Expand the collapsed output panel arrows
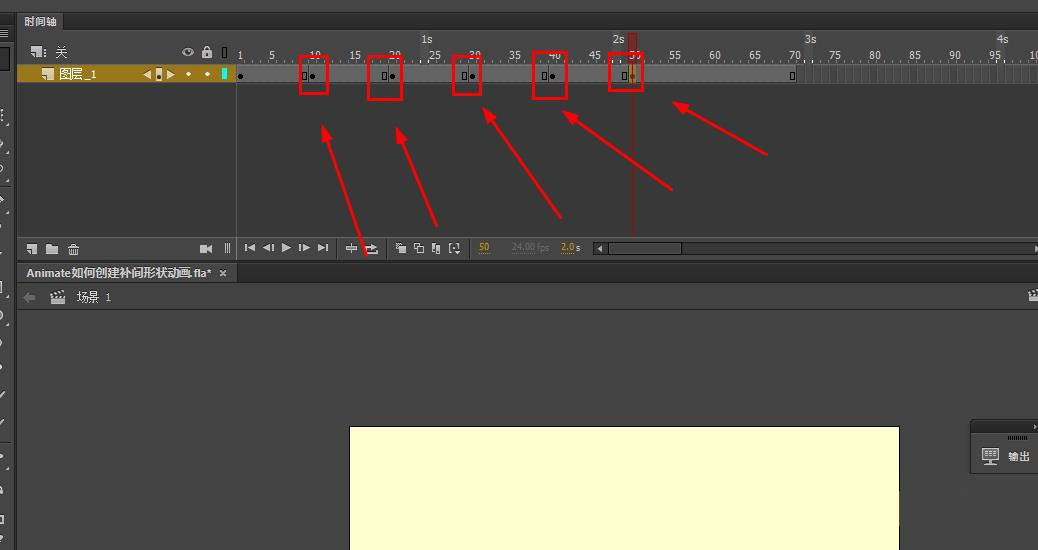 [1034, 427]
